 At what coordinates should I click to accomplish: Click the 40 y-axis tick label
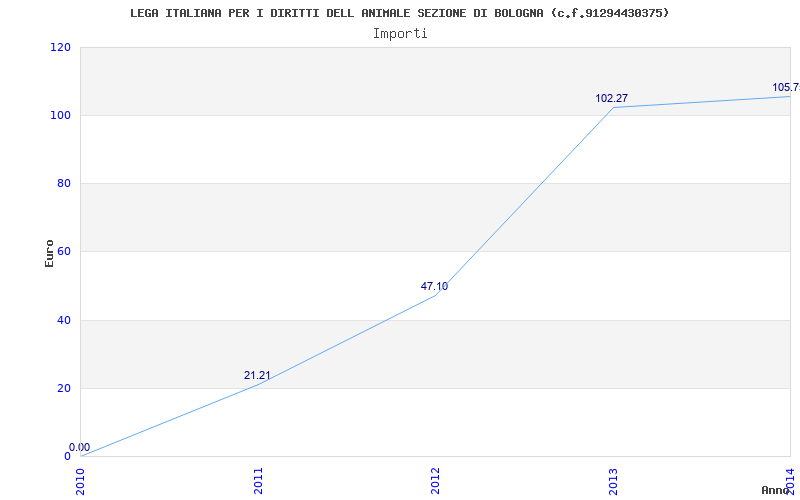pyautogui.click(x=64, y=320)
